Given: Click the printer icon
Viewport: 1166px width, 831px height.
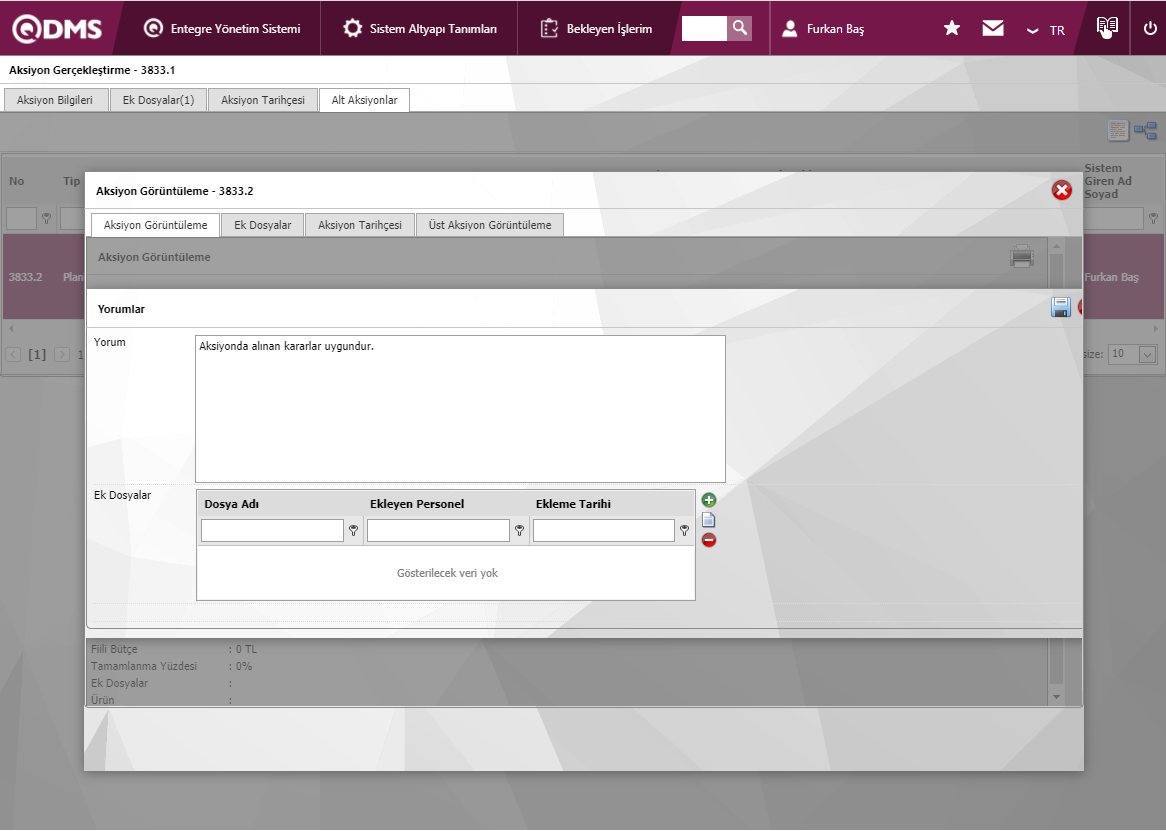Looking at the screenshot, I should pos(1022,256).
